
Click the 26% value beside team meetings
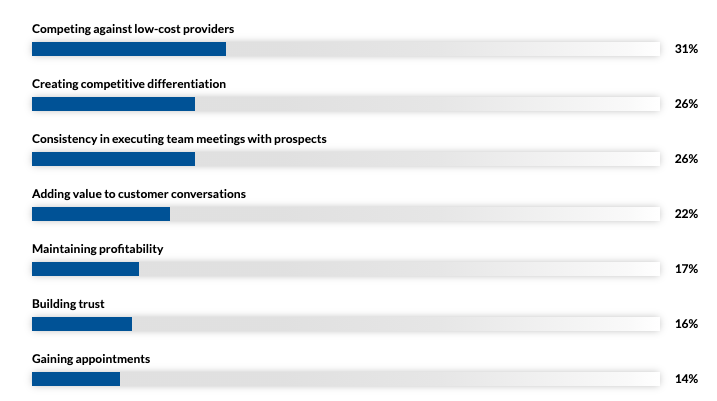[x=686, y=159]
